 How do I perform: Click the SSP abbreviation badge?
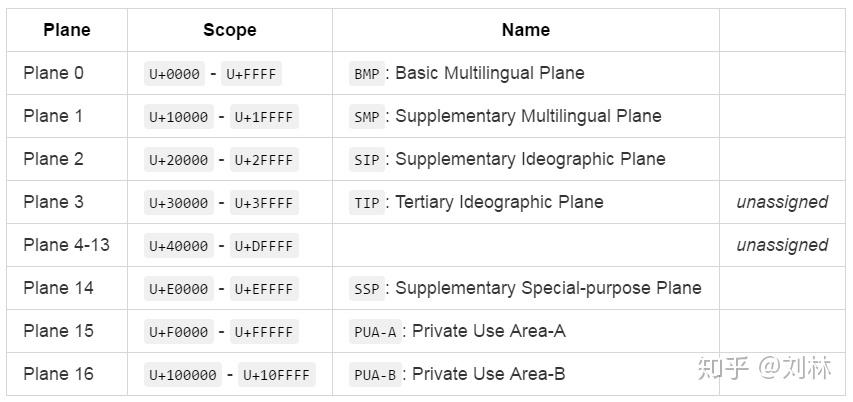pos(366,289)
